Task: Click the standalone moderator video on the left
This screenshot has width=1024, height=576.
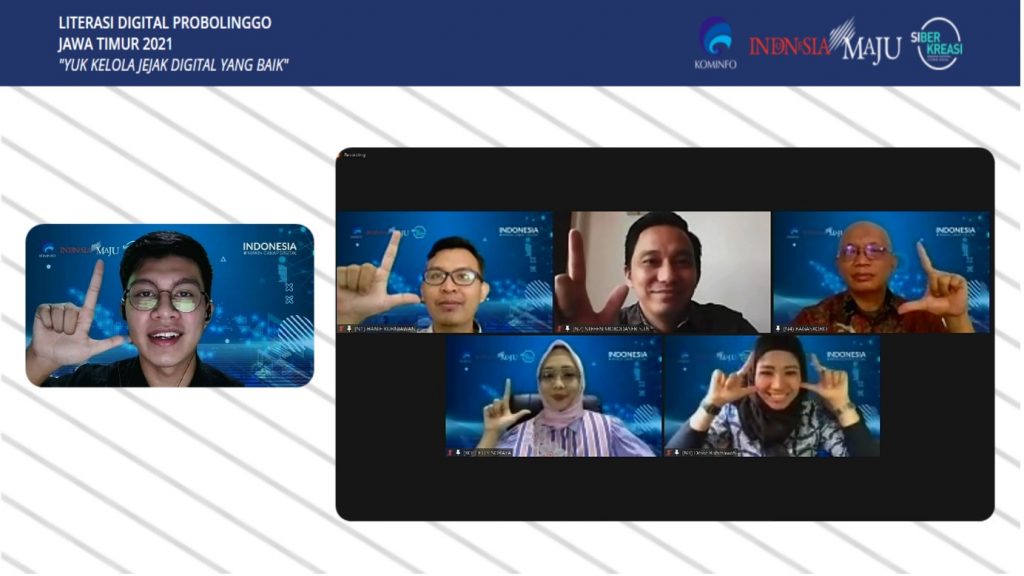Action: coord(169,305)
